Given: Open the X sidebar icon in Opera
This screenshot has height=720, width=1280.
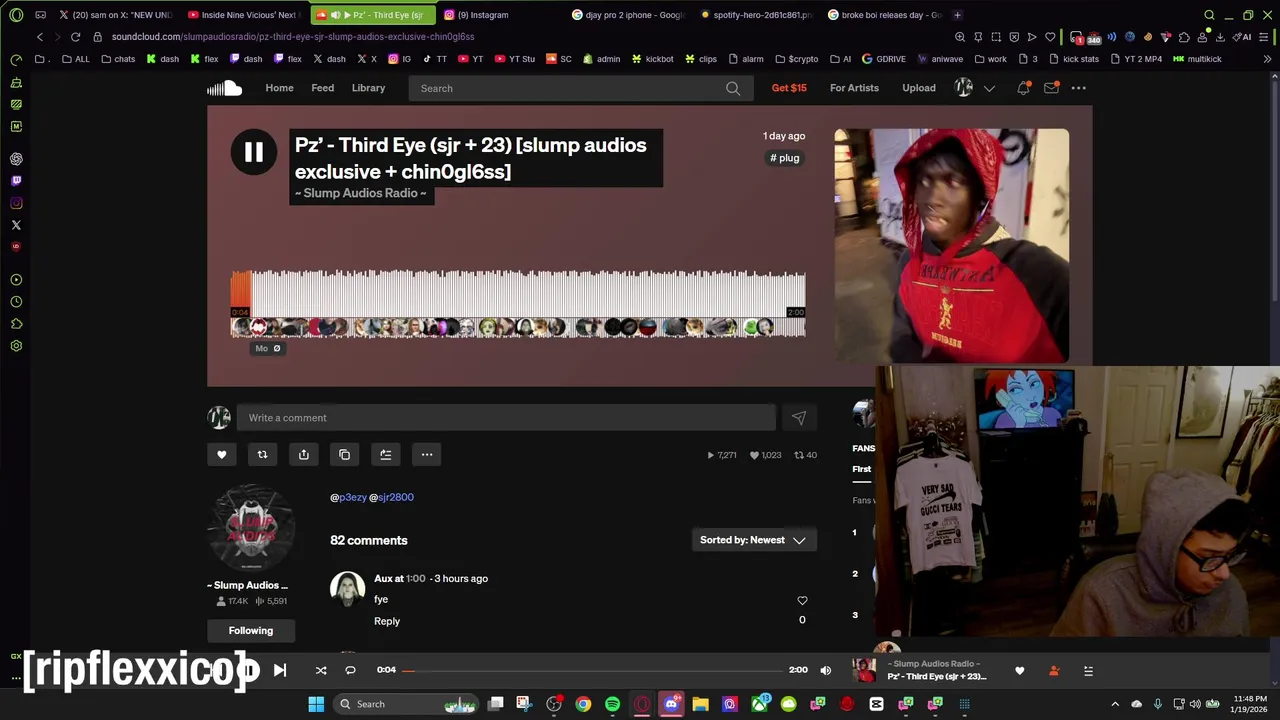Looking at the screenshot, I should coord(16,225).
